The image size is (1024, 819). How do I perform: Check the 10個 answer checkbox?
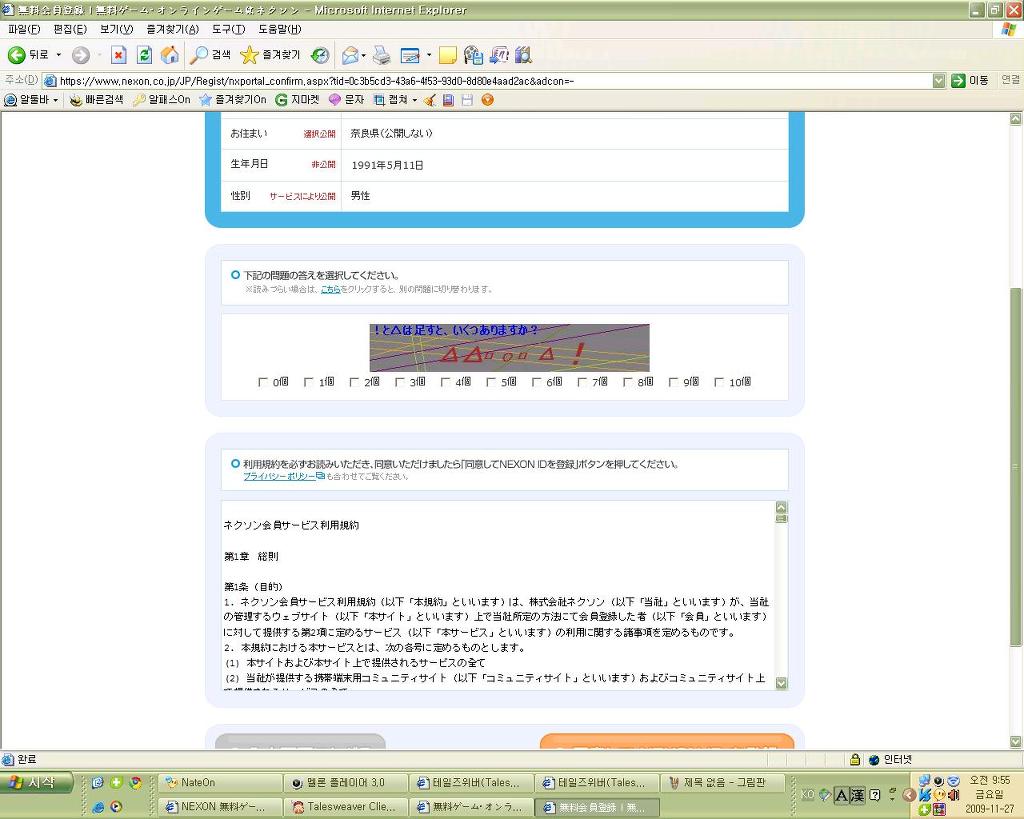click(x=719, y=382)
